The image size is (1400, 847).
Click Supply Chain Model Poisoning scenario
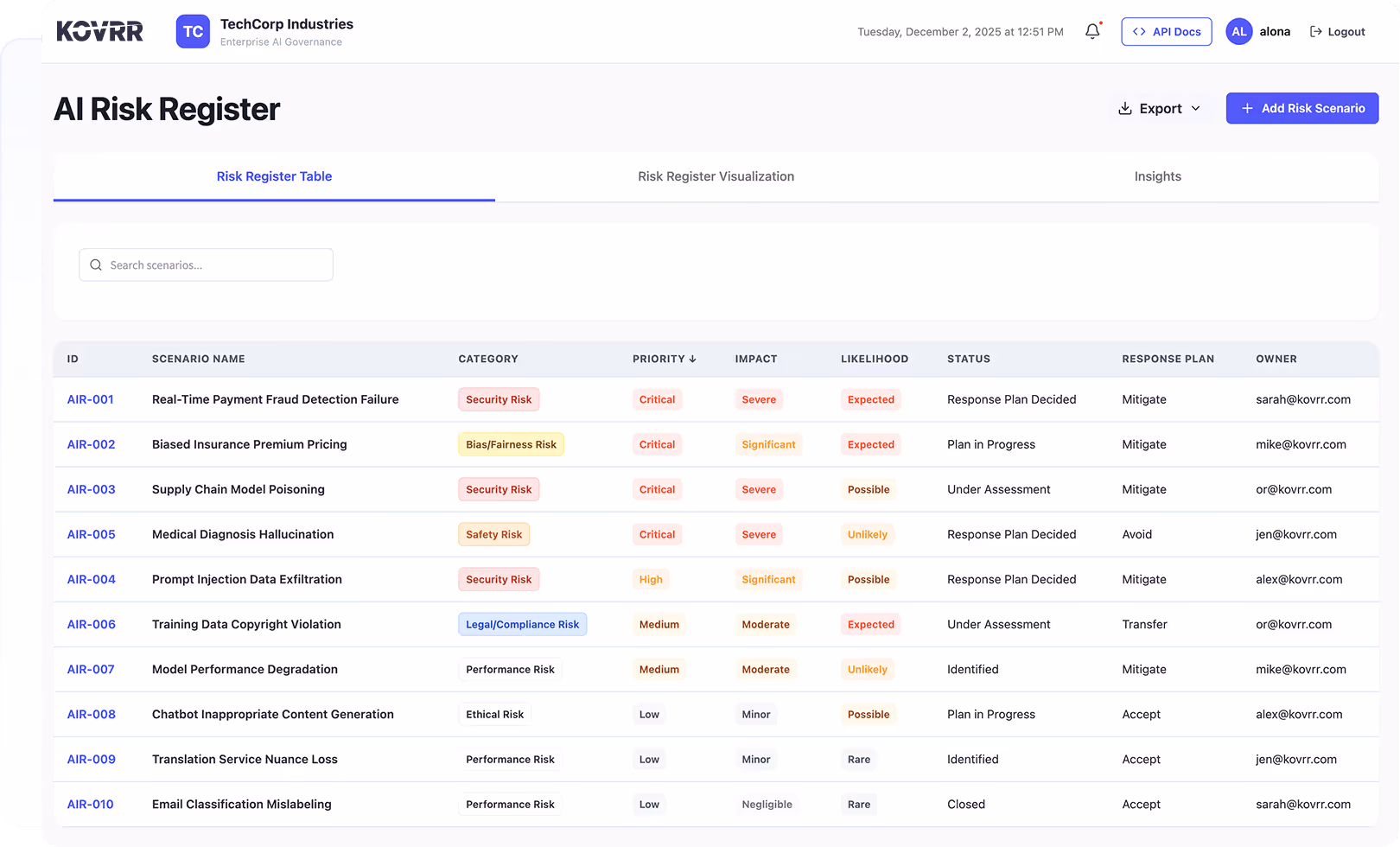pos(239,489)
